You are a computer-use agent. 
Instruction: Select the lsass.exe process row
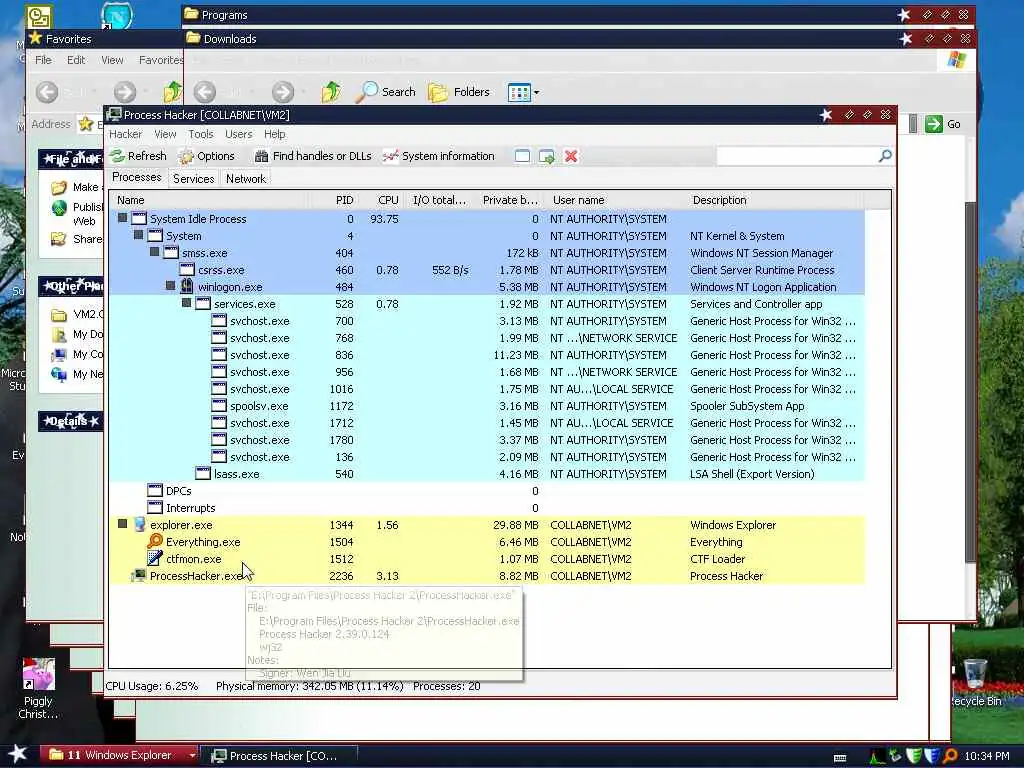(x=487, y=474)
